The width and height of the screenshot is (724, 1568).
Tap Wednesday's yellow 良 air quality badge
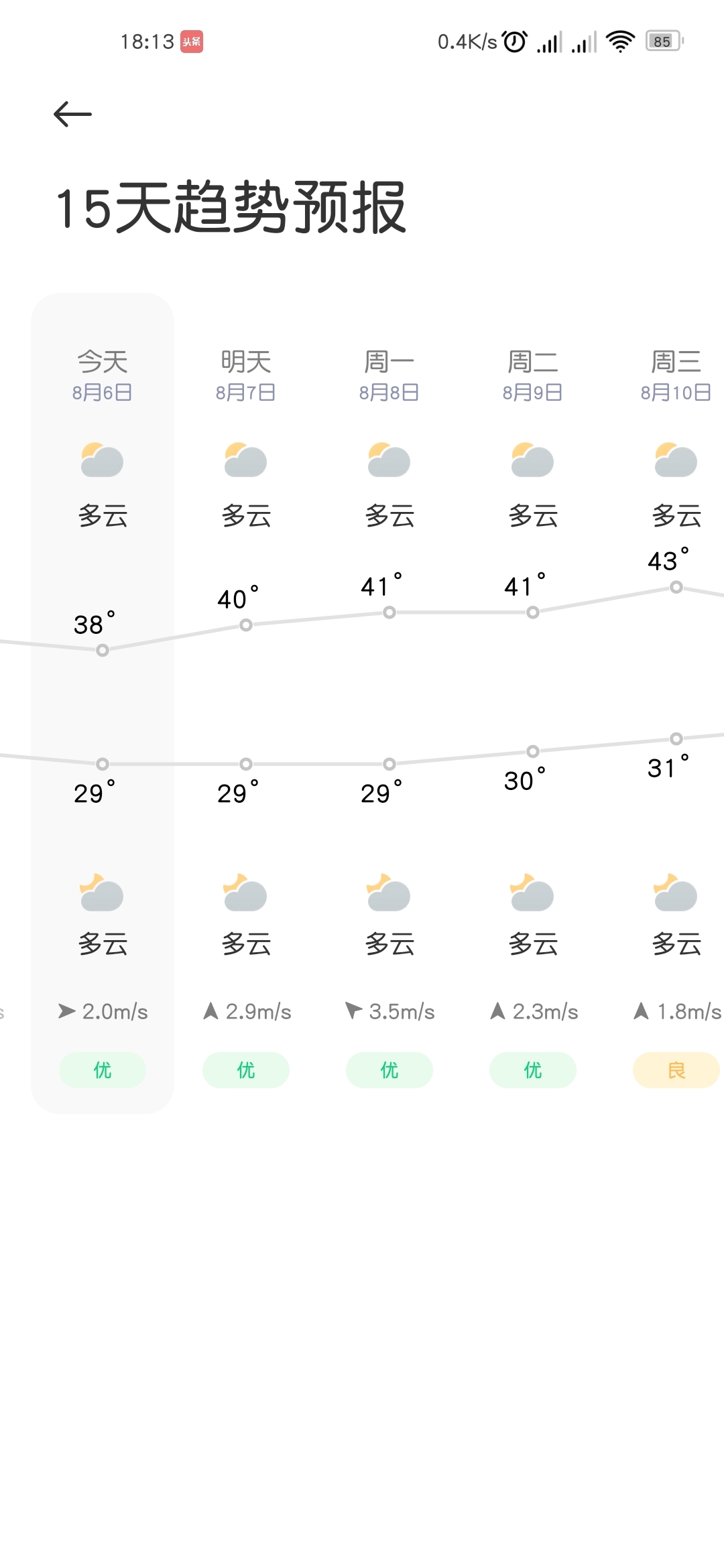point(676,1070)
